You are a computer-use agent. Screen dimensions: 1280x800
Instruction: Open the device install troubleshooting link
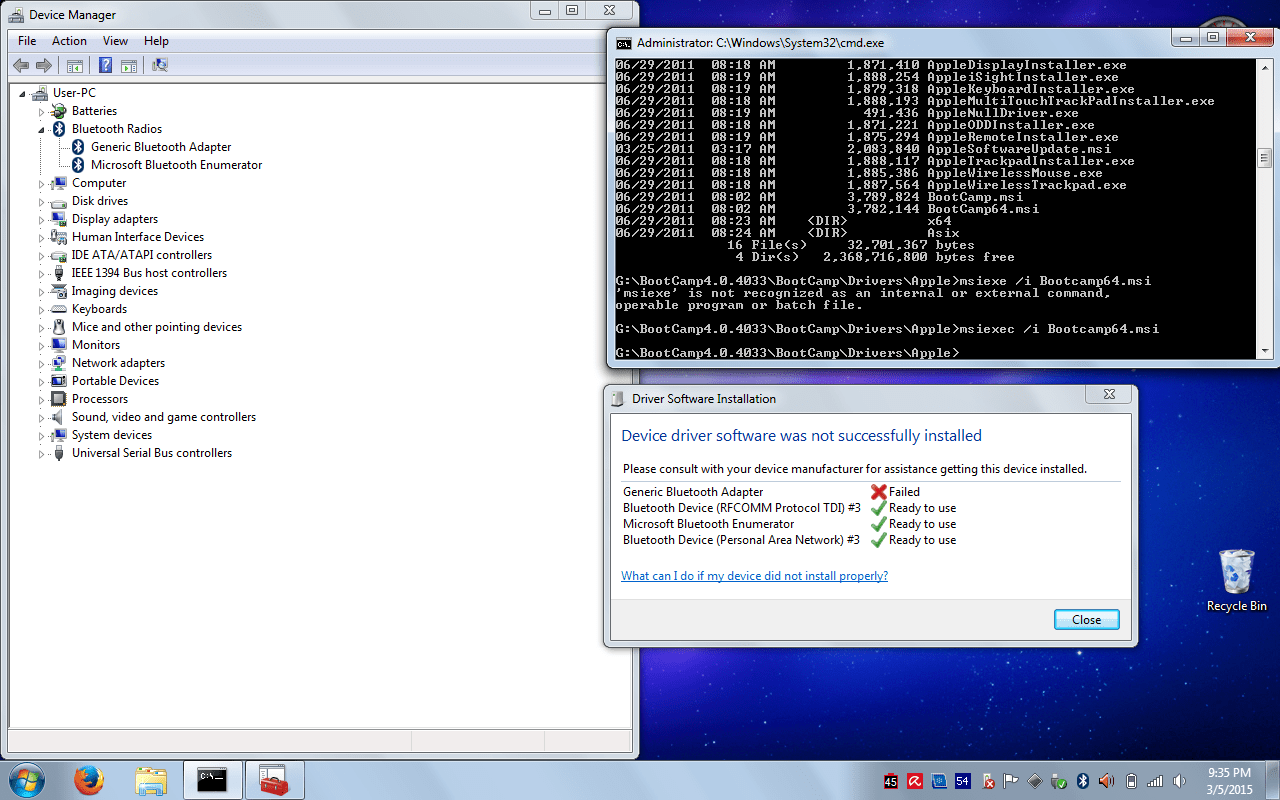(x=752, y=576)
